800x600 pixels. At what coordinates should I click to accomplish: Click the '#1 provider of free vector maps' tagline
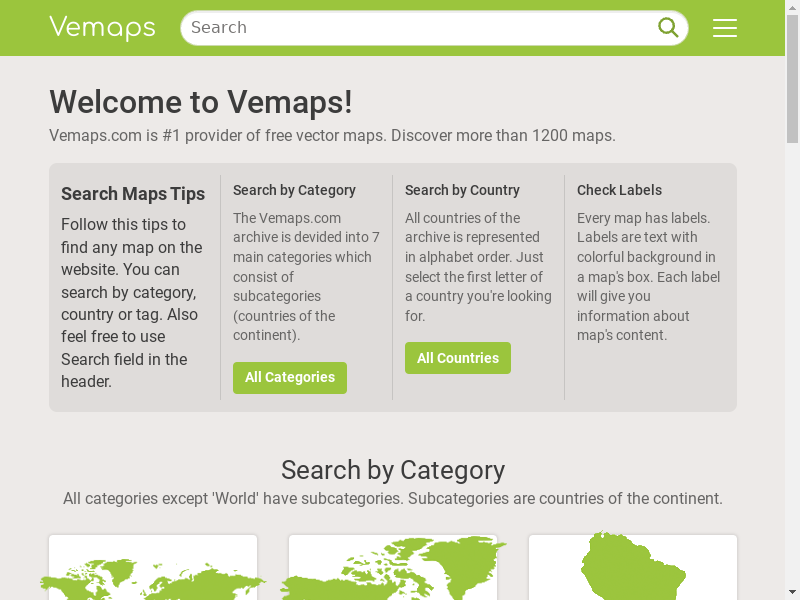332,136
